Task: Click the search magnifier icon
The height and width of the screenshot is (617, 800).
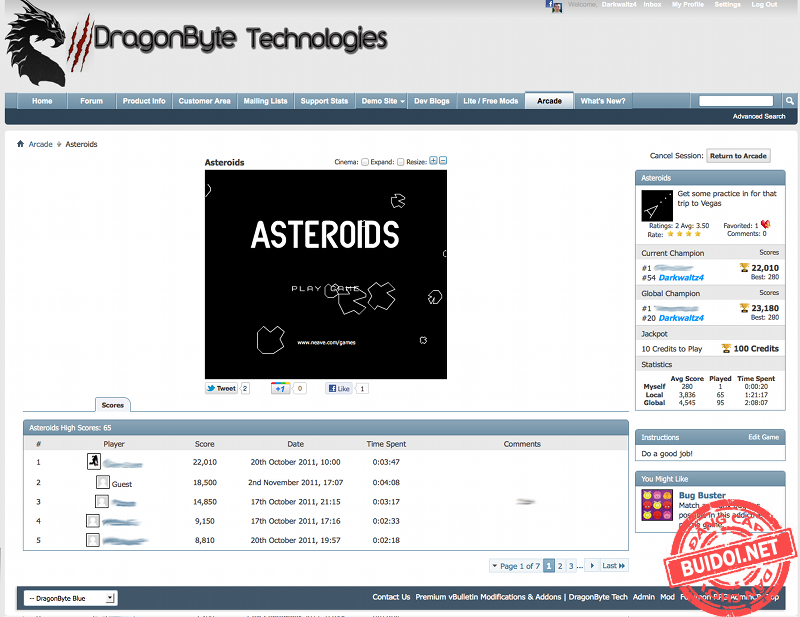Action: pyautogui.click(x=789, y=101)
